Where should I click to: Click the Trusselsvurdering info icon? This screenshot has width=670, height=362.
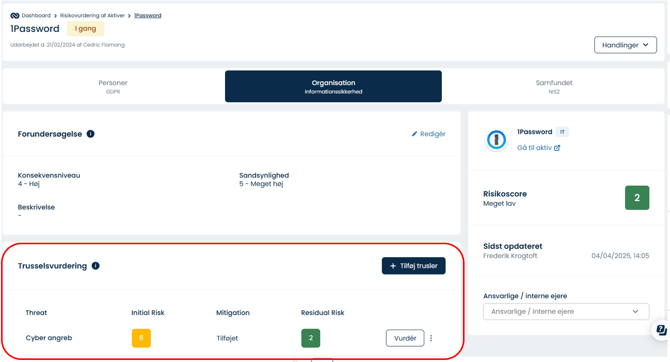point(96,266)
